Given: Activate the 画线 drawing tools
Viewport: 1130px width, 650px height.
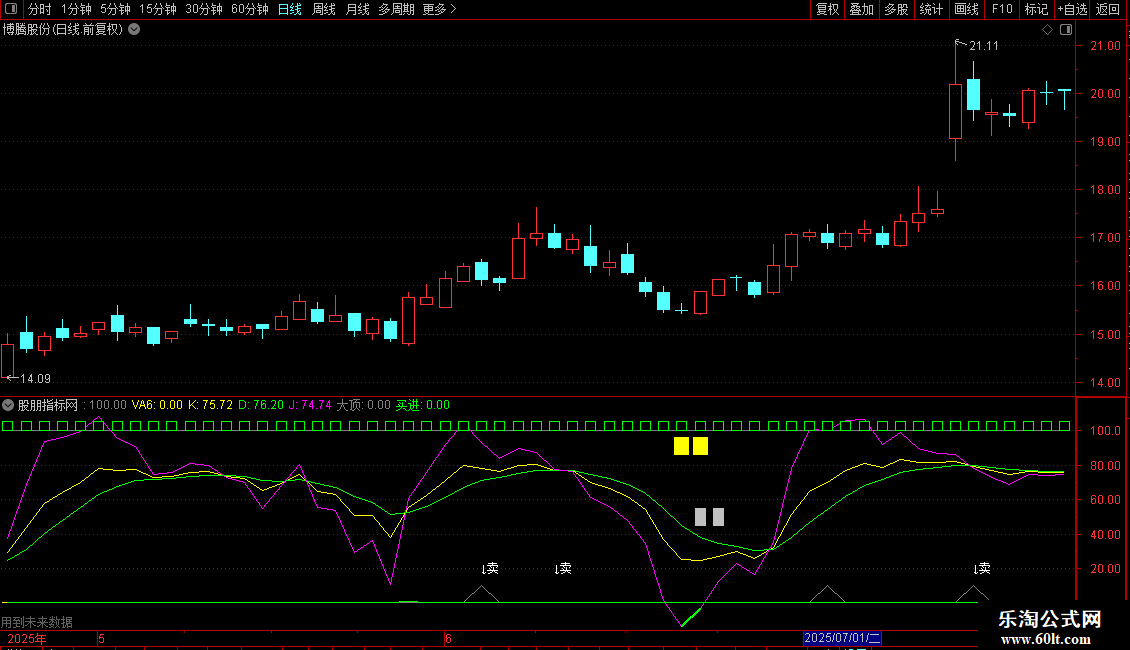Looking at the screenshot, I should pyautogui.click(x=966, y=9).
